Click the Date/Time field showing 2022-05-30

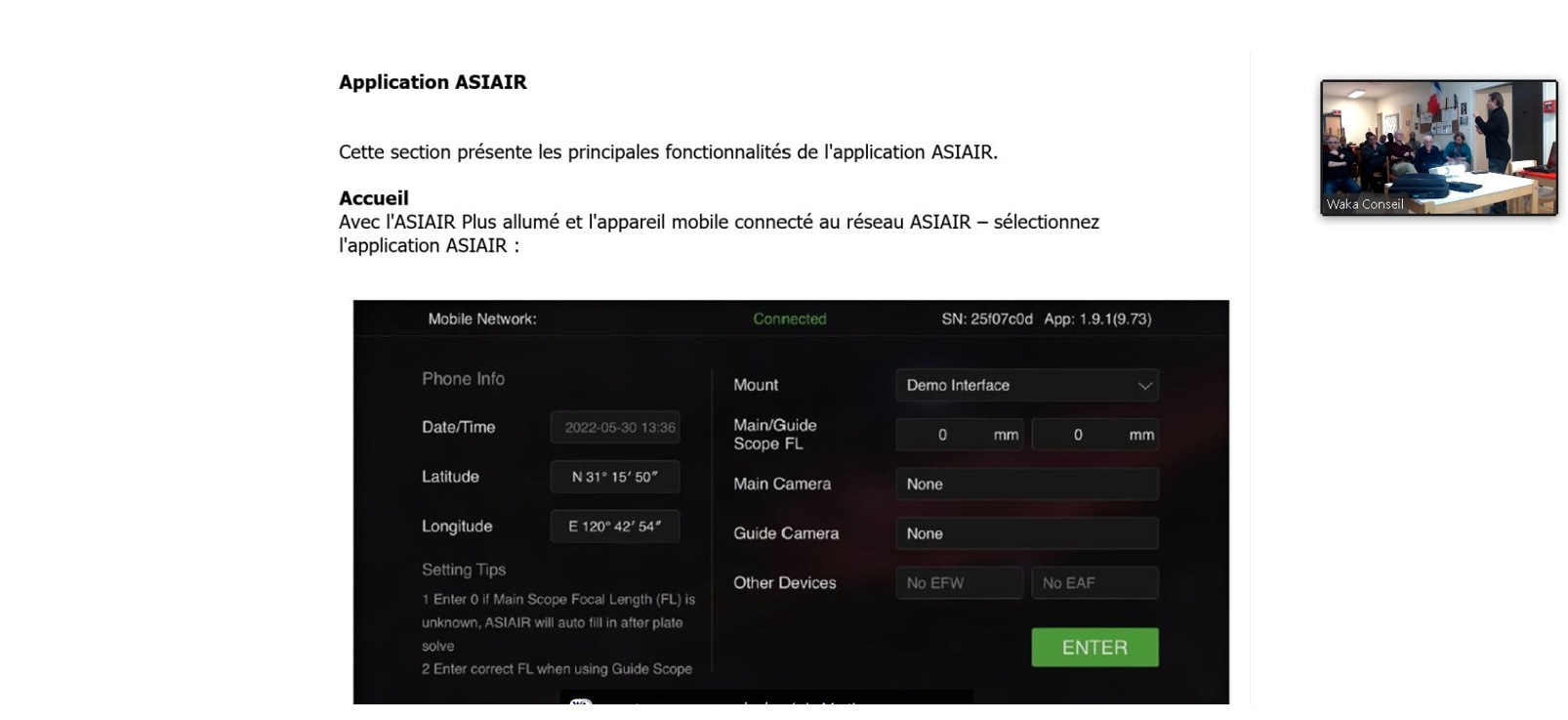coord(615,427)
